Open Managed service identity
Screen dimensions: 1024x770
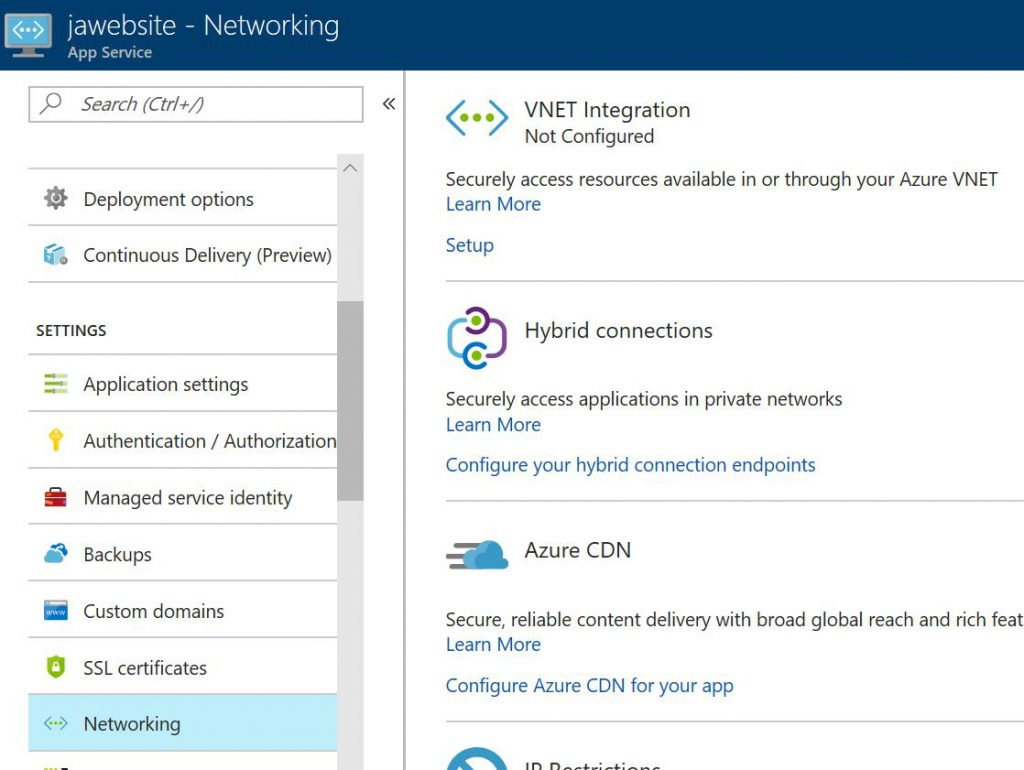tap(183, 498)
